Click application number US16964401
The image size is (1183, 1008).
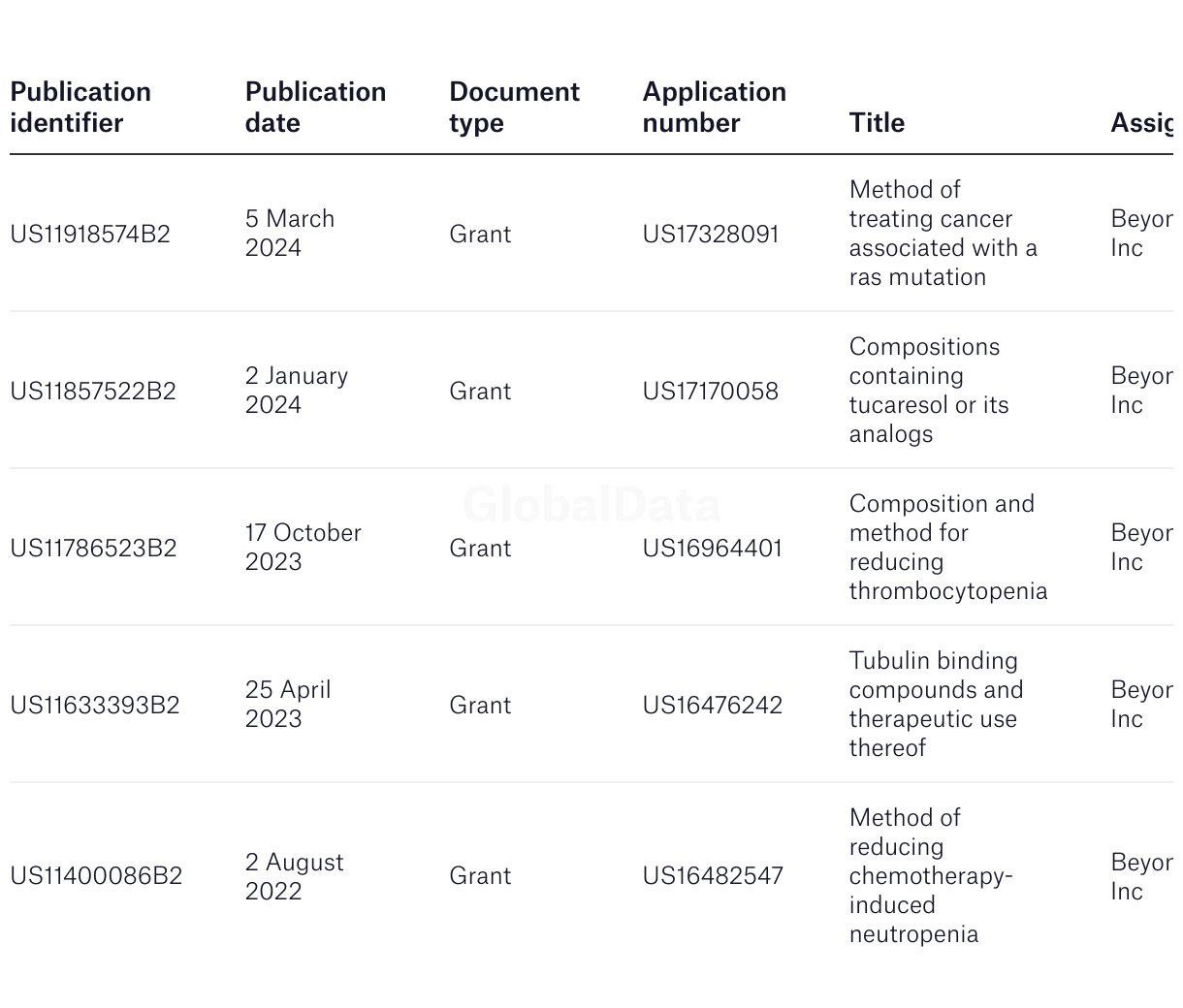click(712, 549)
